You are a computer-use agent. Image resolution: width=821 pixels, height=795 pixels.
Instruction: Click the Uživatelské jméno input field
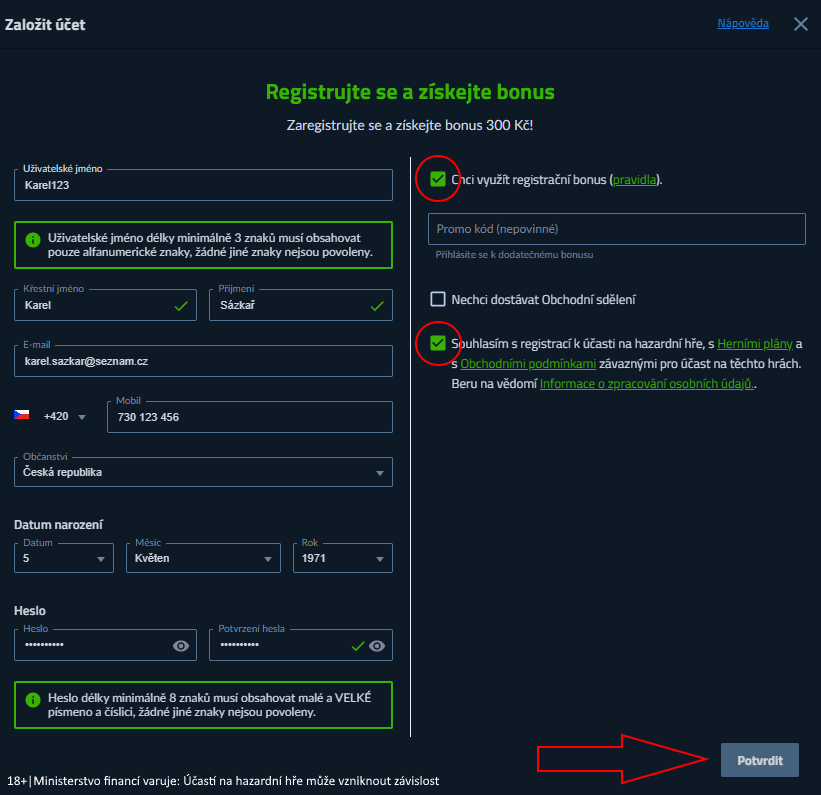coord(203,185)
